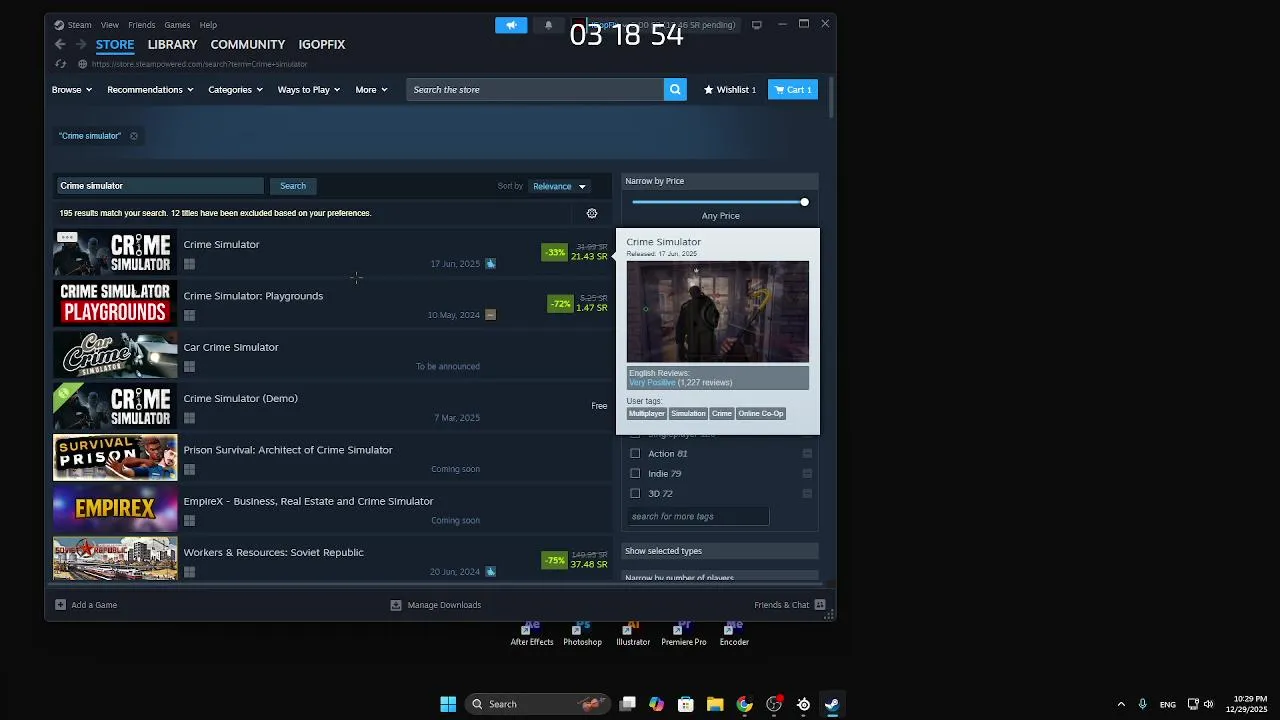
Task: Exclude the 3D tag using its side toggle
Action: [807, 494]
